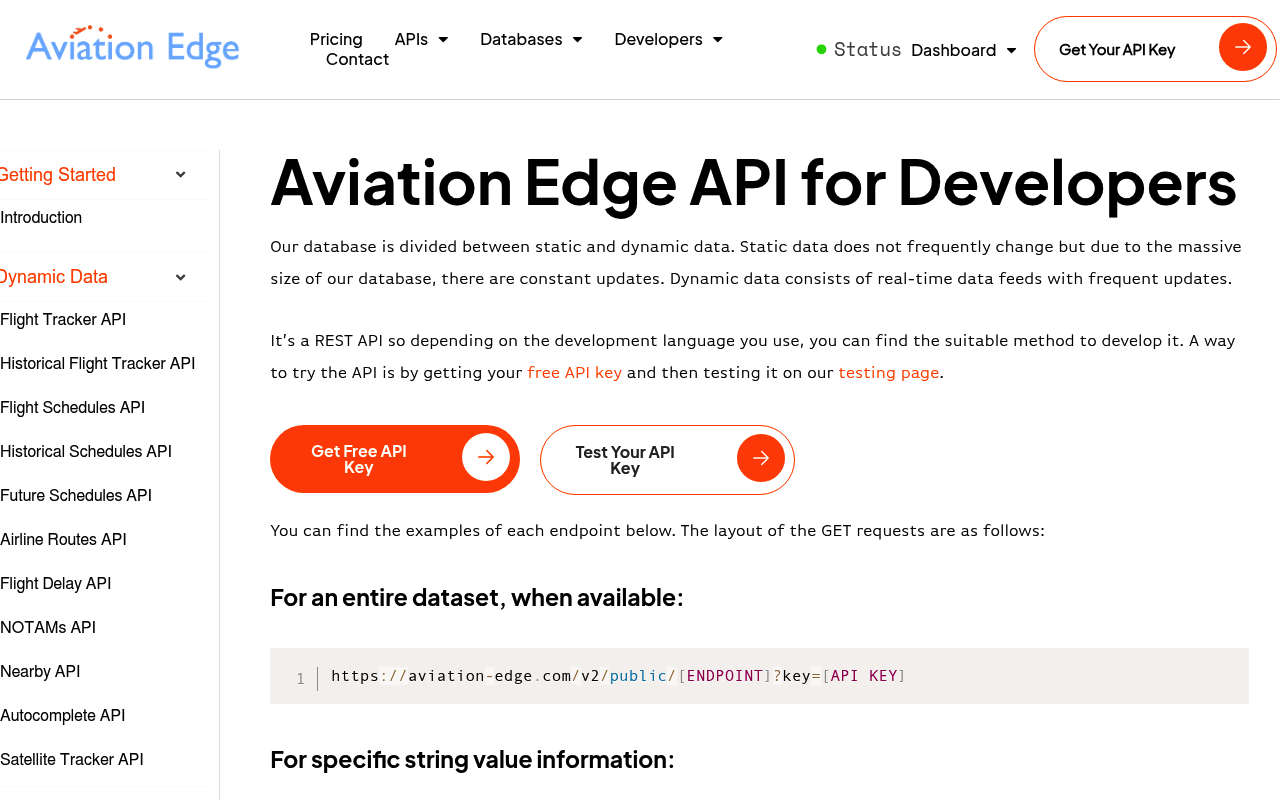
Task: Click the arrow icon in Get Your API Key
Action: [1243, 47]
